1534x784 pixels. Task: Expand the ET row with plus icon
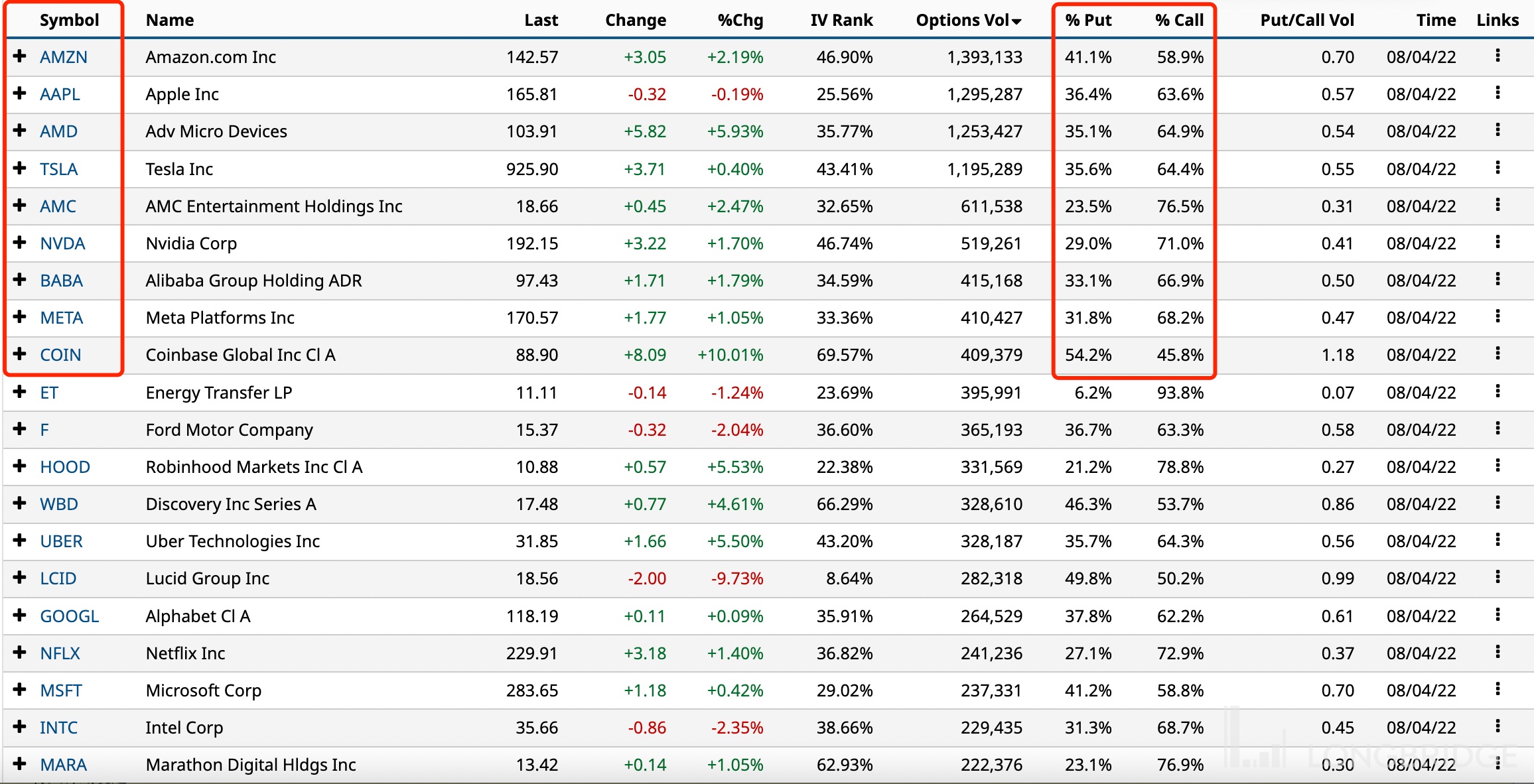[20, 391]
